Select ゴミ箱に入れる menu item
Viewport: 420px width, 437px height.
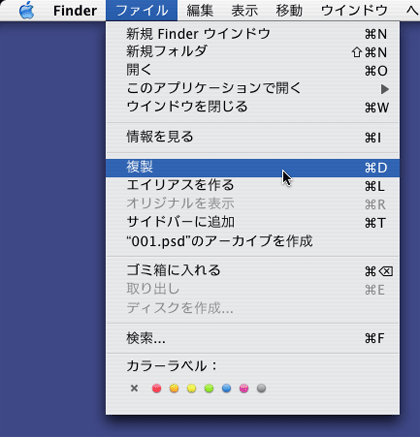253,271
